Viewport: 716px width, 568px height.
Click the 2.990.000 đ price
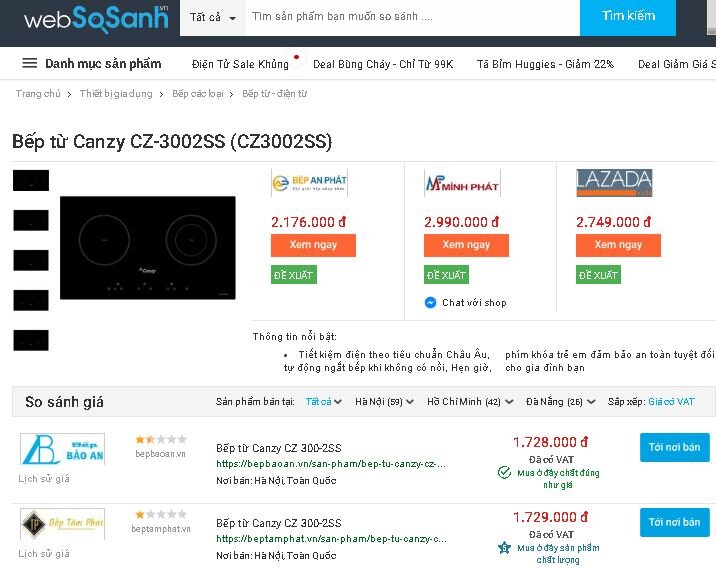[x=462, y=222]
